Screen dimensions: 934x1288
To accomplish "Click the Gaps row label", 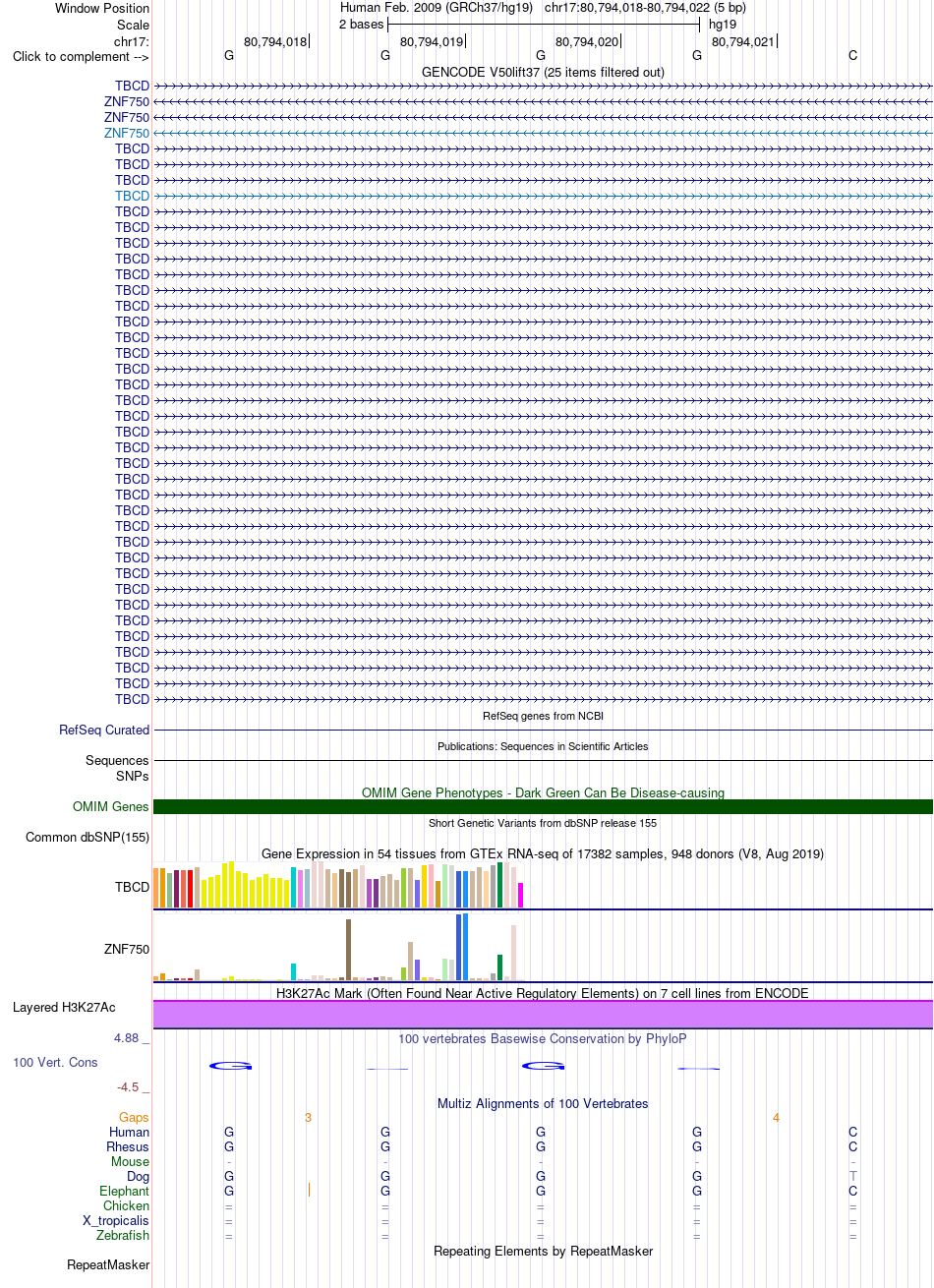I will tap(135, 1118).
